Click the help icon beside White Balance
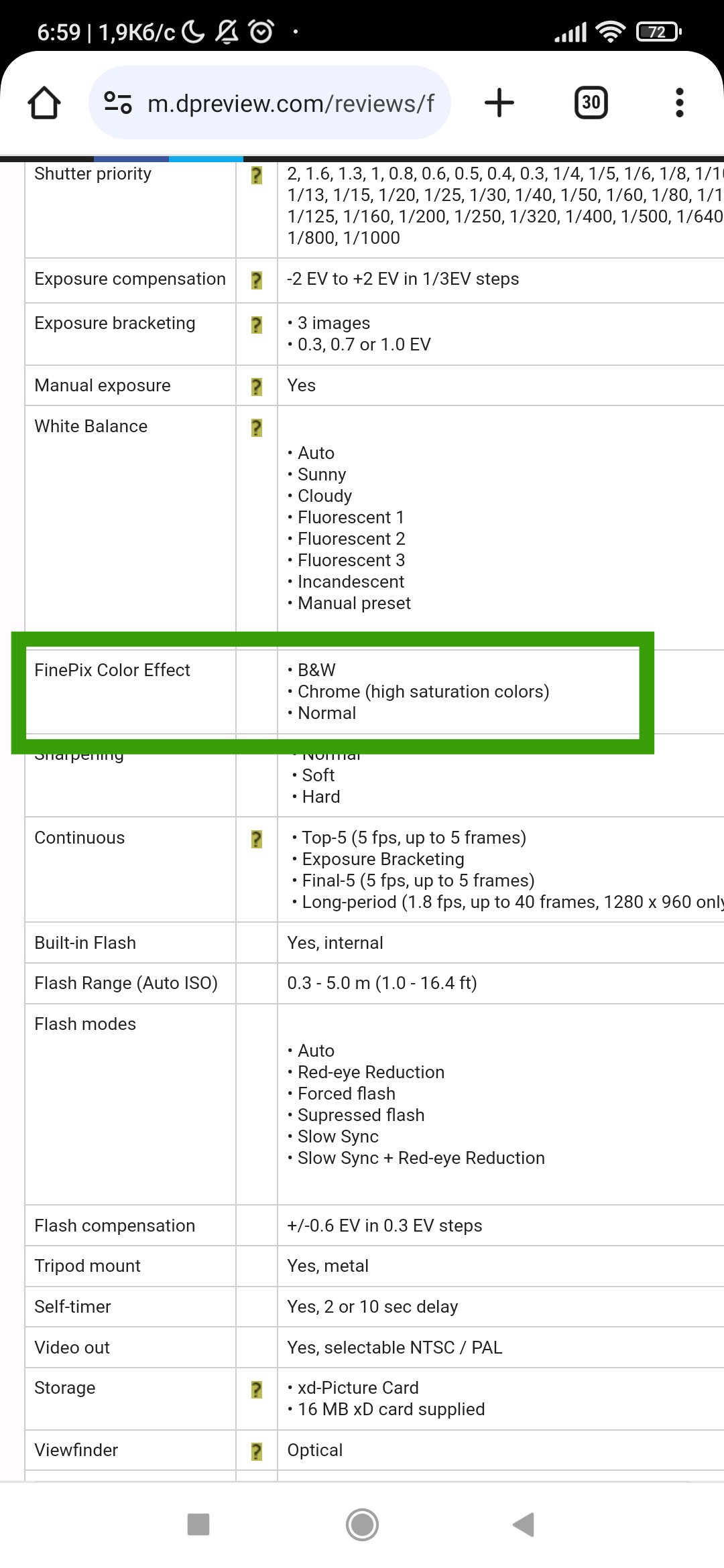This screenshot has height=1568, width=724. [256, 428]
